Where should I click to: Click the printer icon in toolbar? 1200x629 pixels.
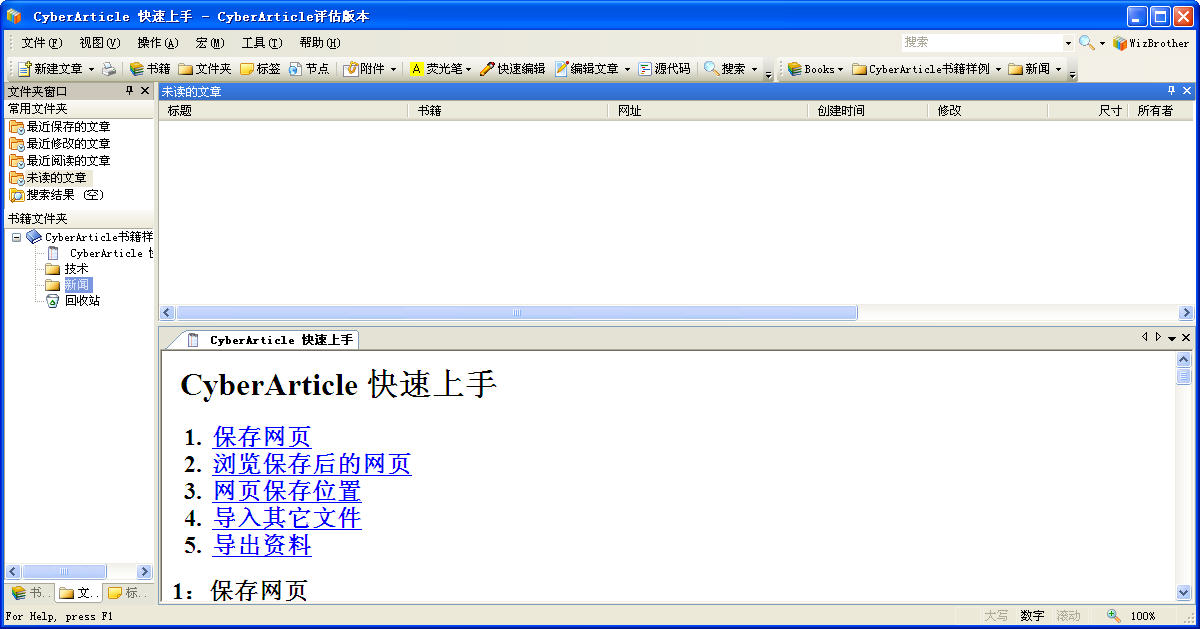coord(108,69)
